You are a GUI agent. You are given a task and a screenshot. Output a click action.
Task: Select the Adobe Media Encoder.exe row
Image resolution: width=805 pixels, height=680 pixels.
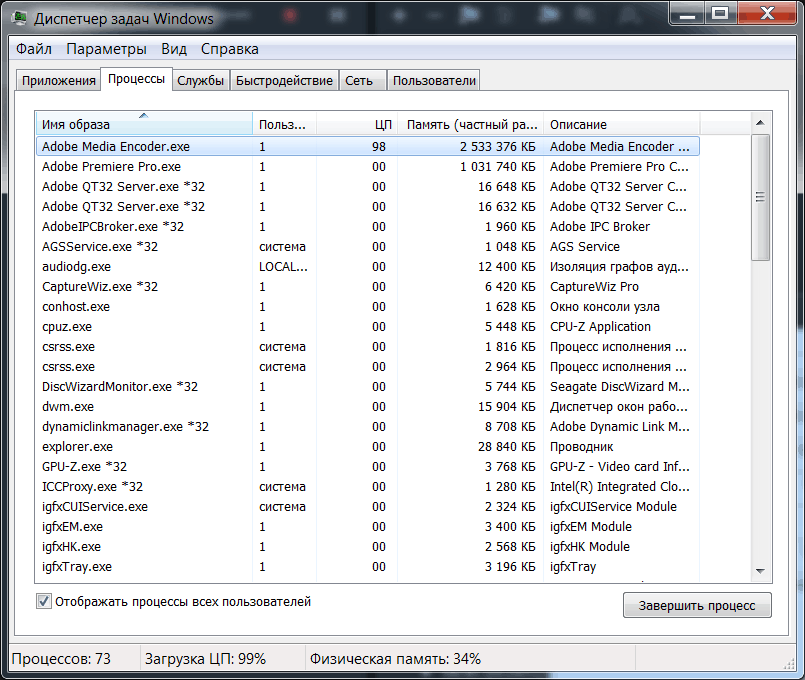tap(368, 147)
